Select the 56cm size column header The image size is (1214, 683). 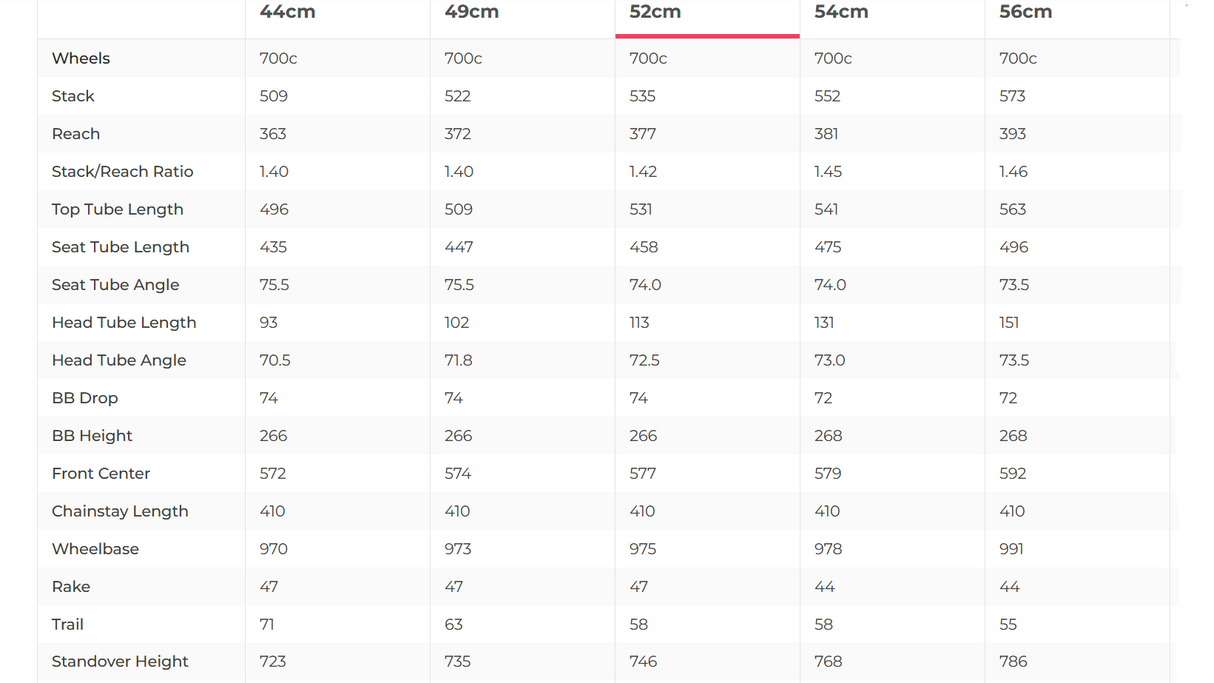click(x=1025, y=12)
